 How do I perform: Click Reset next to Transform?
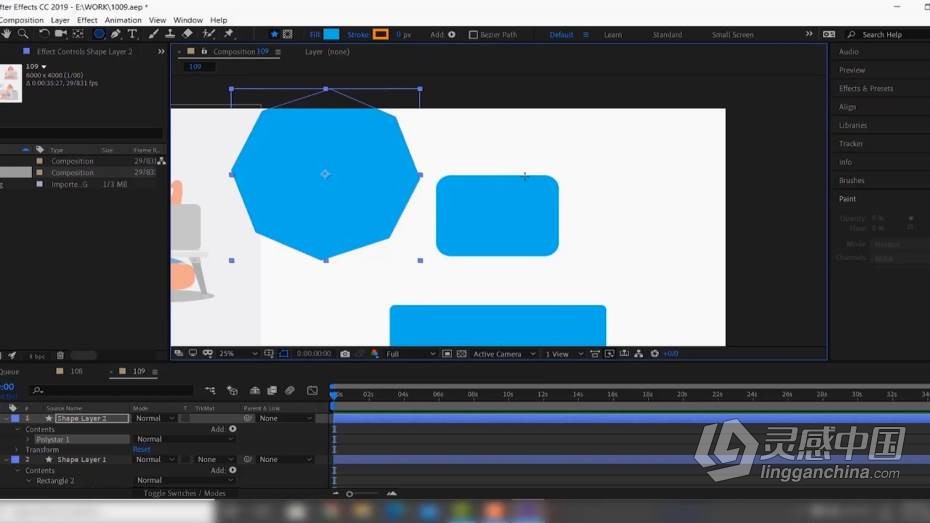141,449
